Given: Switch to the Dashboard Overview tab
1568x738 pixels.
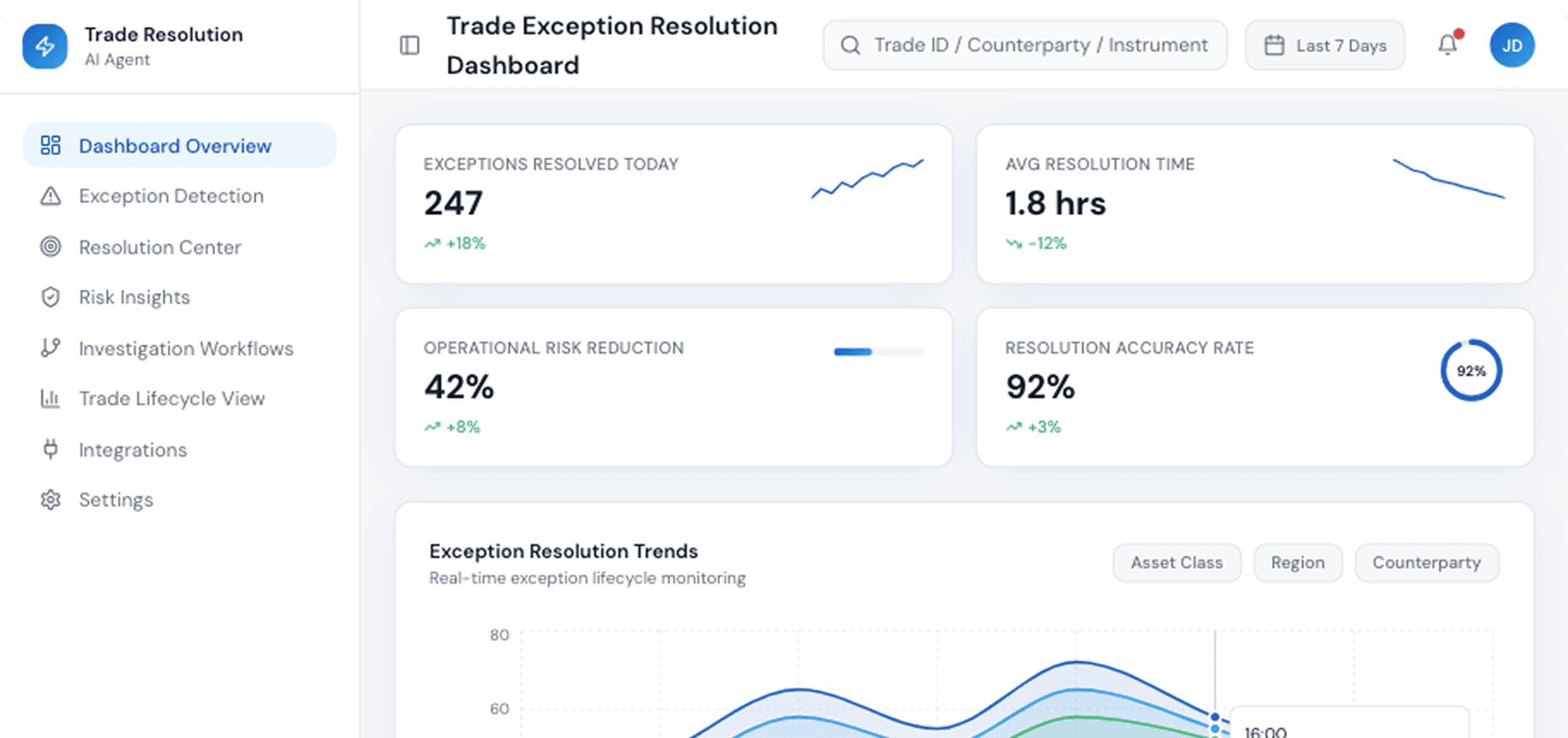Looking at the screenshot, I should coord(175,145).
